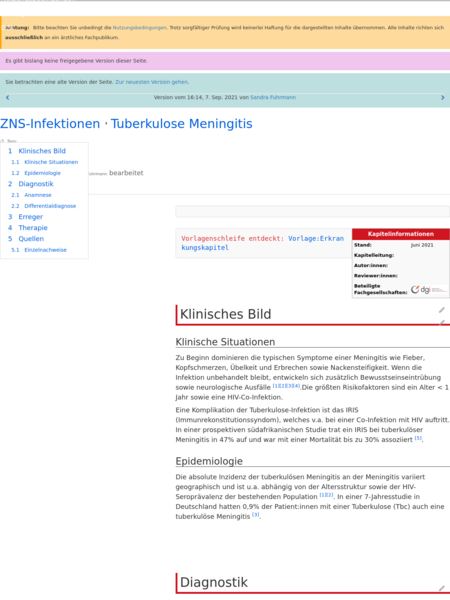Click 'Vorlagenschleife entdeckt:' error text
450x600 pixels.
coord(233,239)
